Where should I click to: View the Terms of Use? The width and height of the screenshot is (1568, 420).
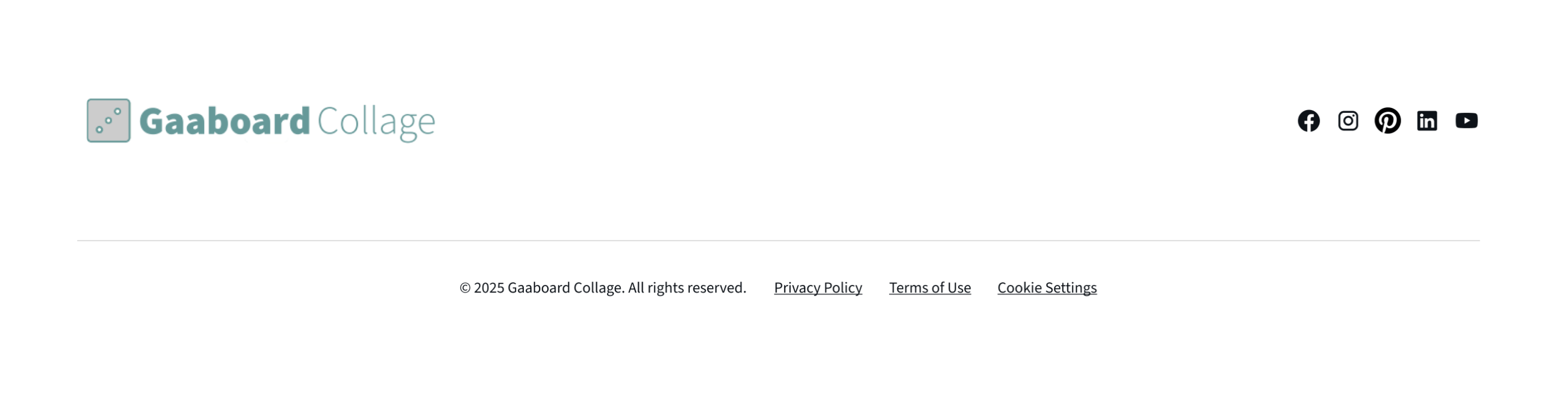[929, 288]
